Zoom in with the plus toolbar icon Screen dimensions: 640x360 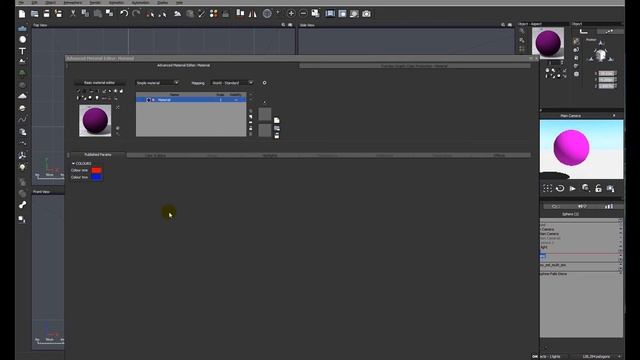click(x=291, y=13)
